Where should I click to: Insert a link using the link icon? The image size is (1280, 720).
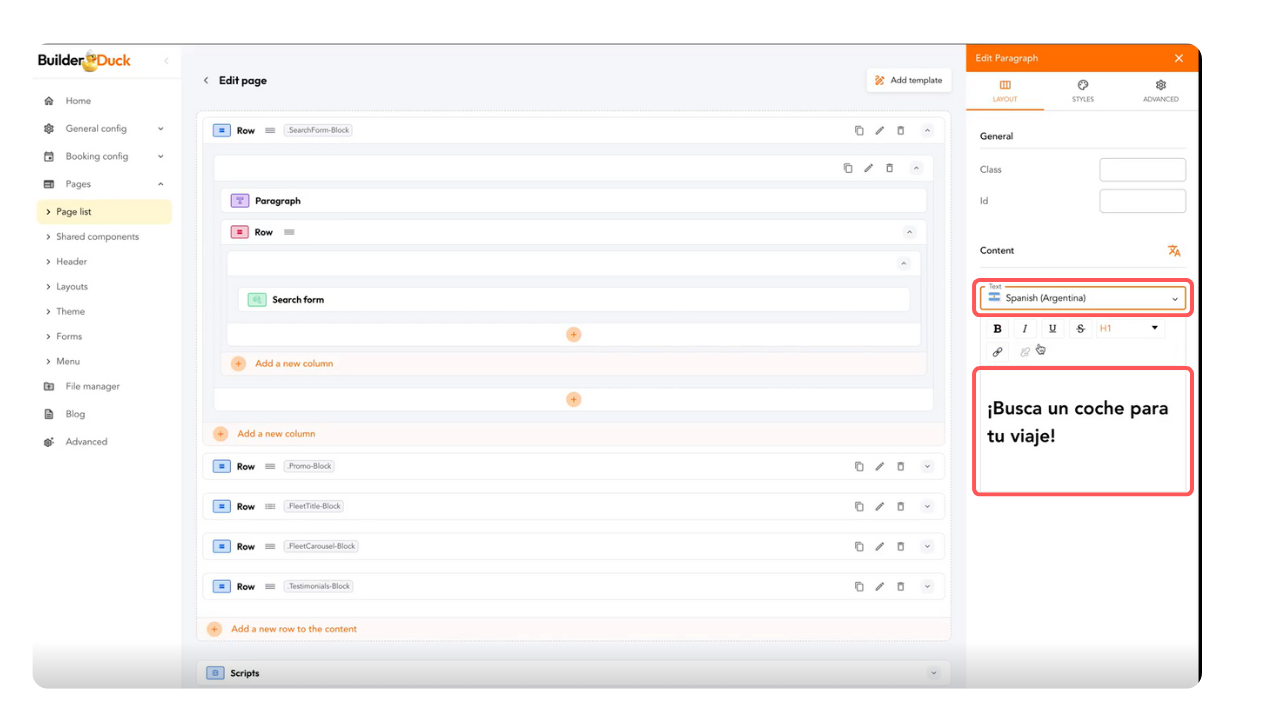pyautogui.click(x=997, y=352)
